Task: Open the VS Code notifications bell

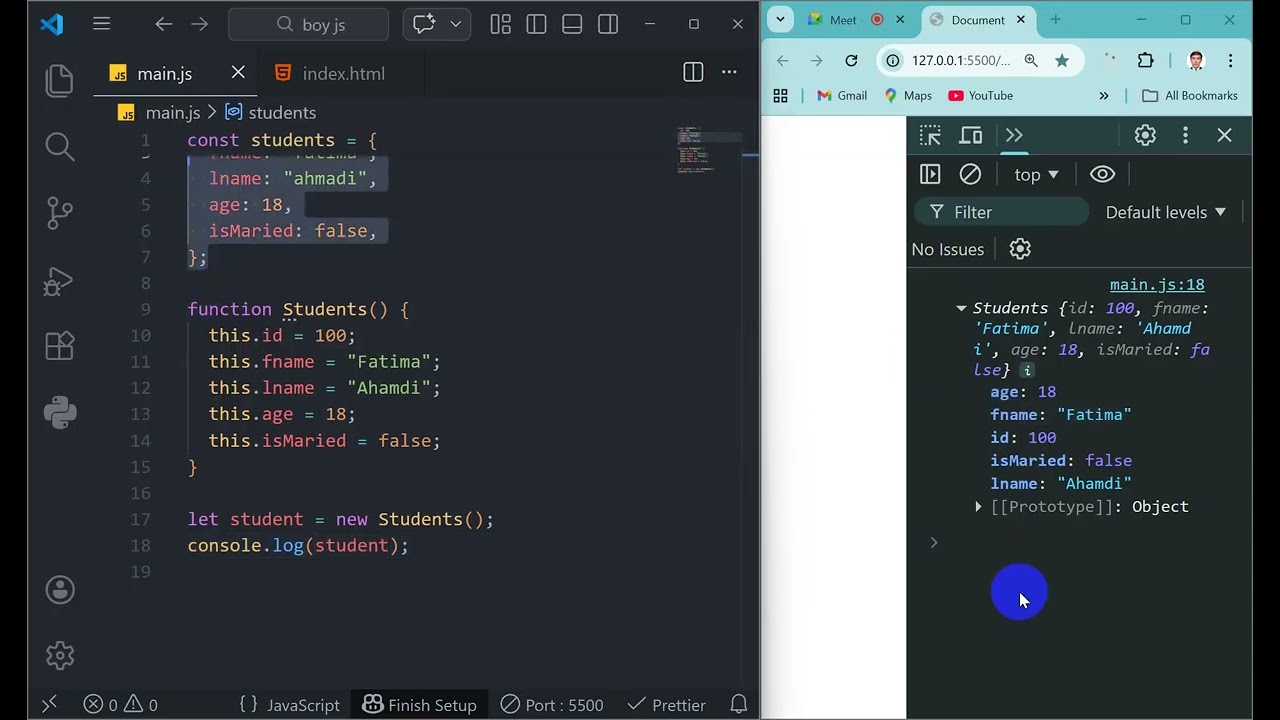Action: (739, 705)
